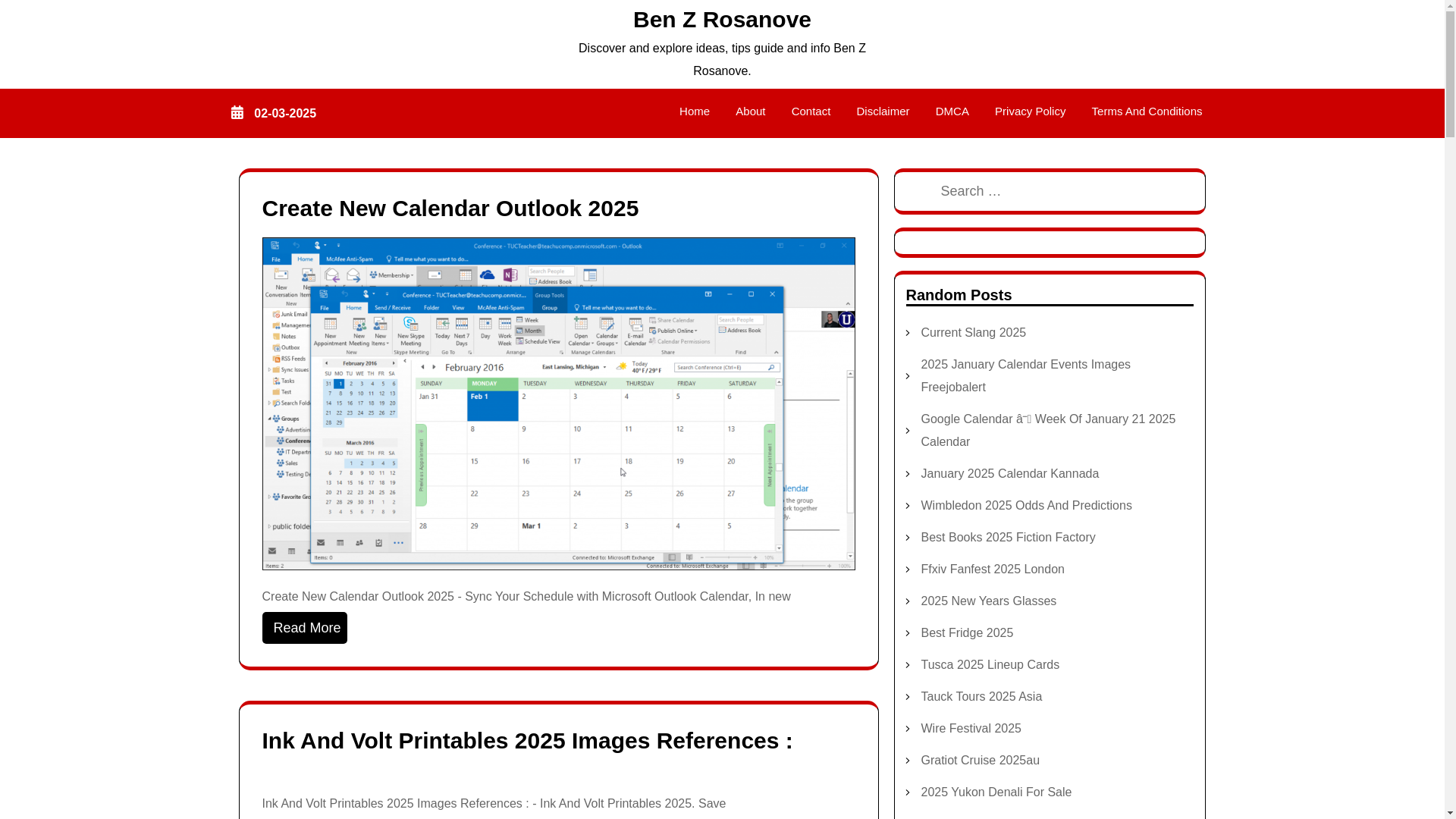Open the DMCA menu link
The height and width of the screenshot is (819, 1456).
[x=952, y=111]
